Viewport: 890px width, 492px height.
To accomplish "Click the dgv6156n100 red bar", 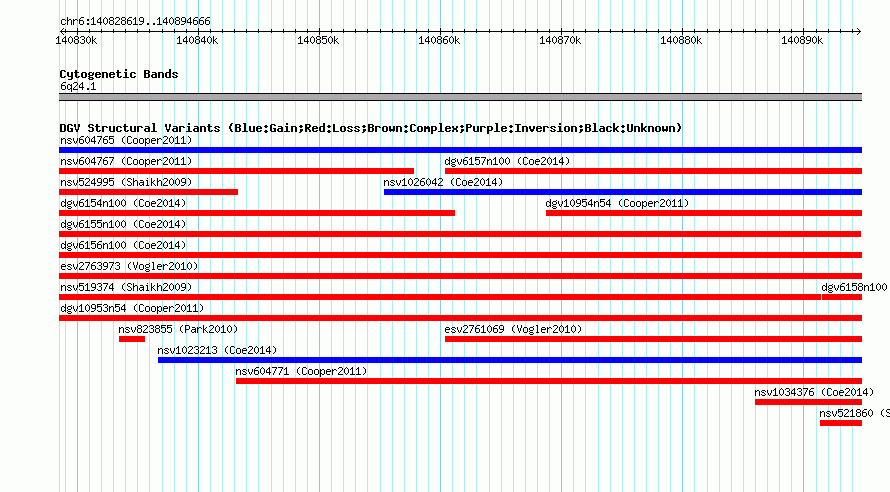I will [460, 255].
